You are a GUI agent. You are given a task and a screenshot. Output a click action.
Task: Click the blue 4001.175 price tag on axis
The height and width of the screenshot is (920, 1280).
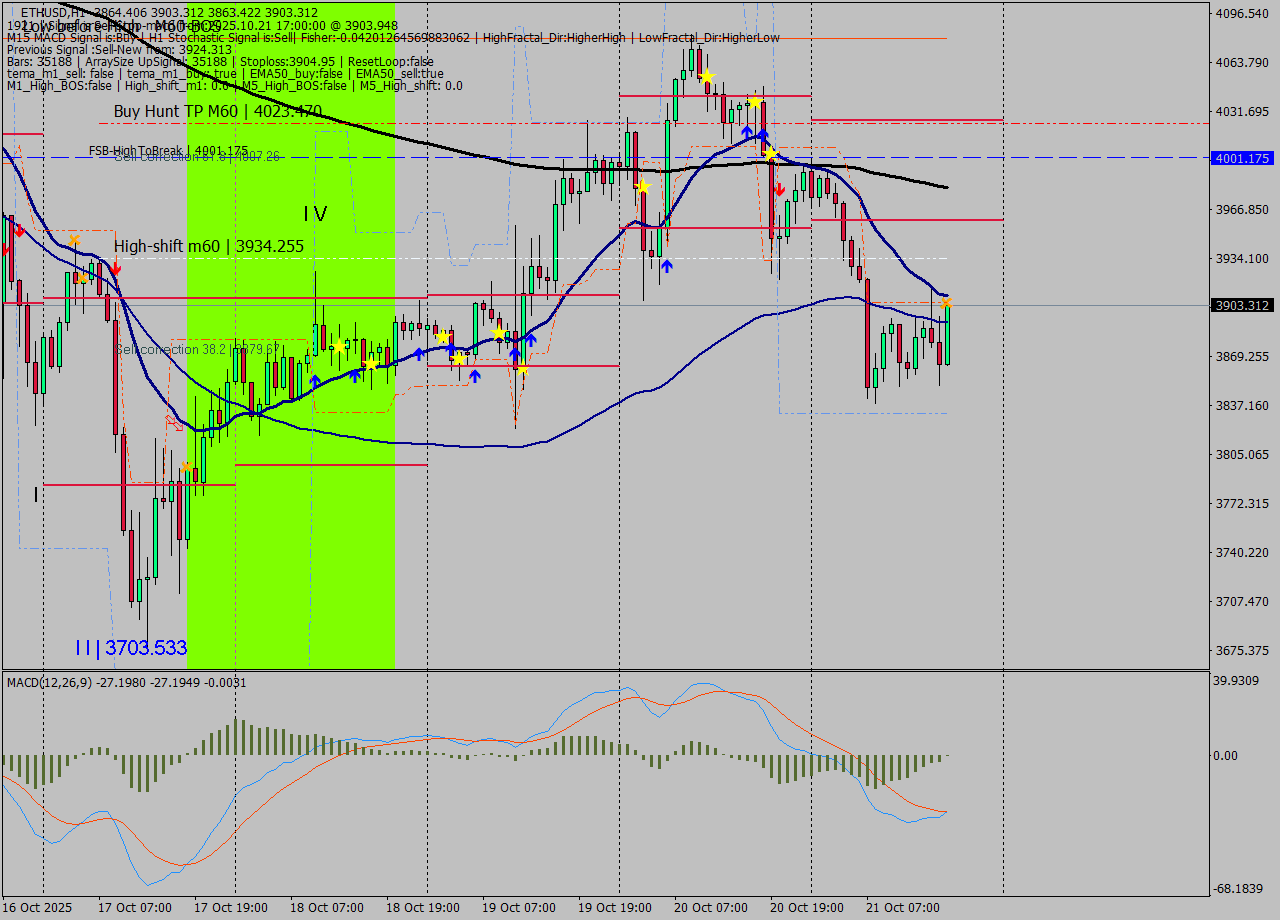(1240, 158)
